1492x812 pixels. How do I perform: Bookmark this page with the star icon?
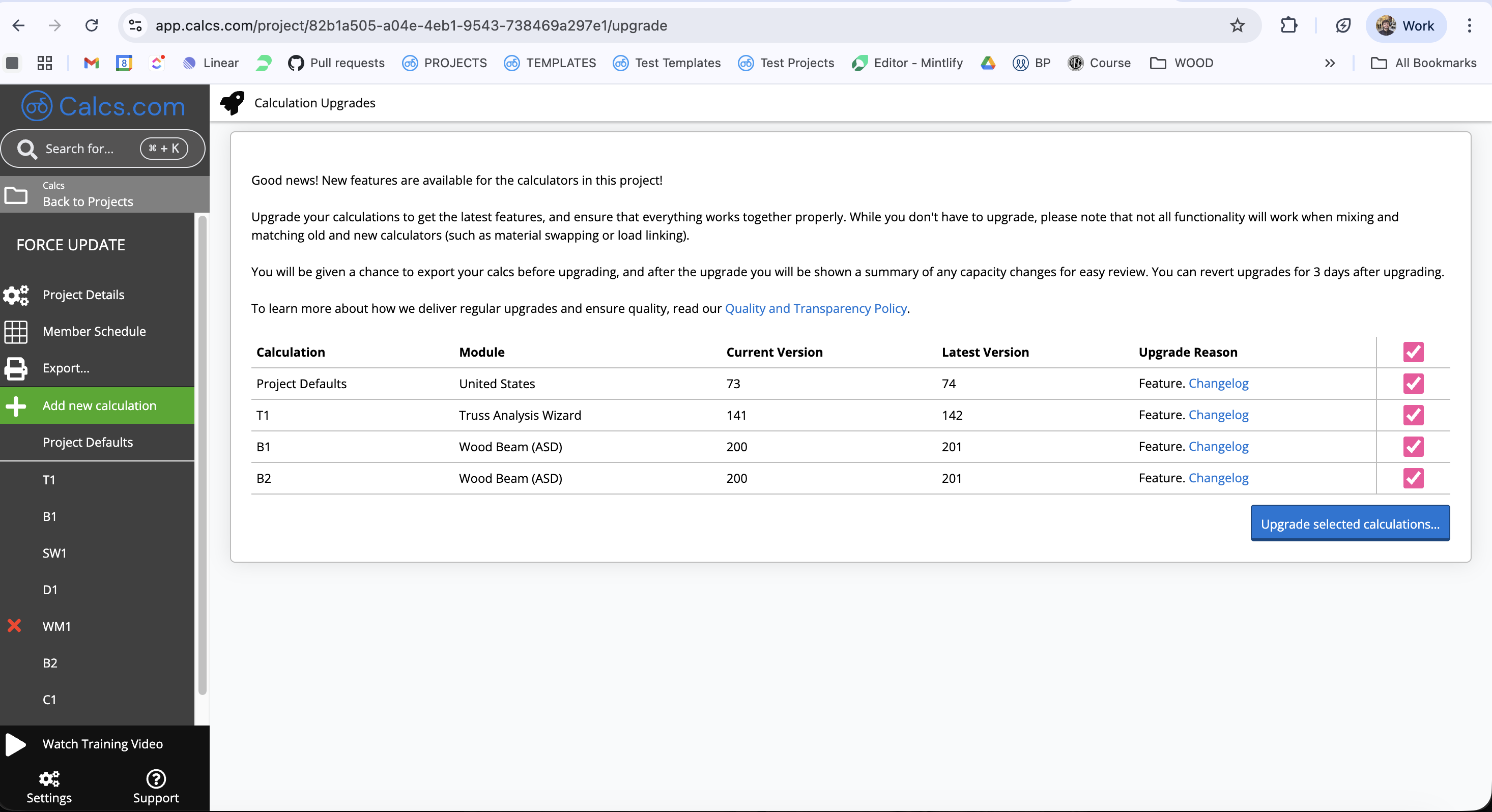pos(1237,25)
